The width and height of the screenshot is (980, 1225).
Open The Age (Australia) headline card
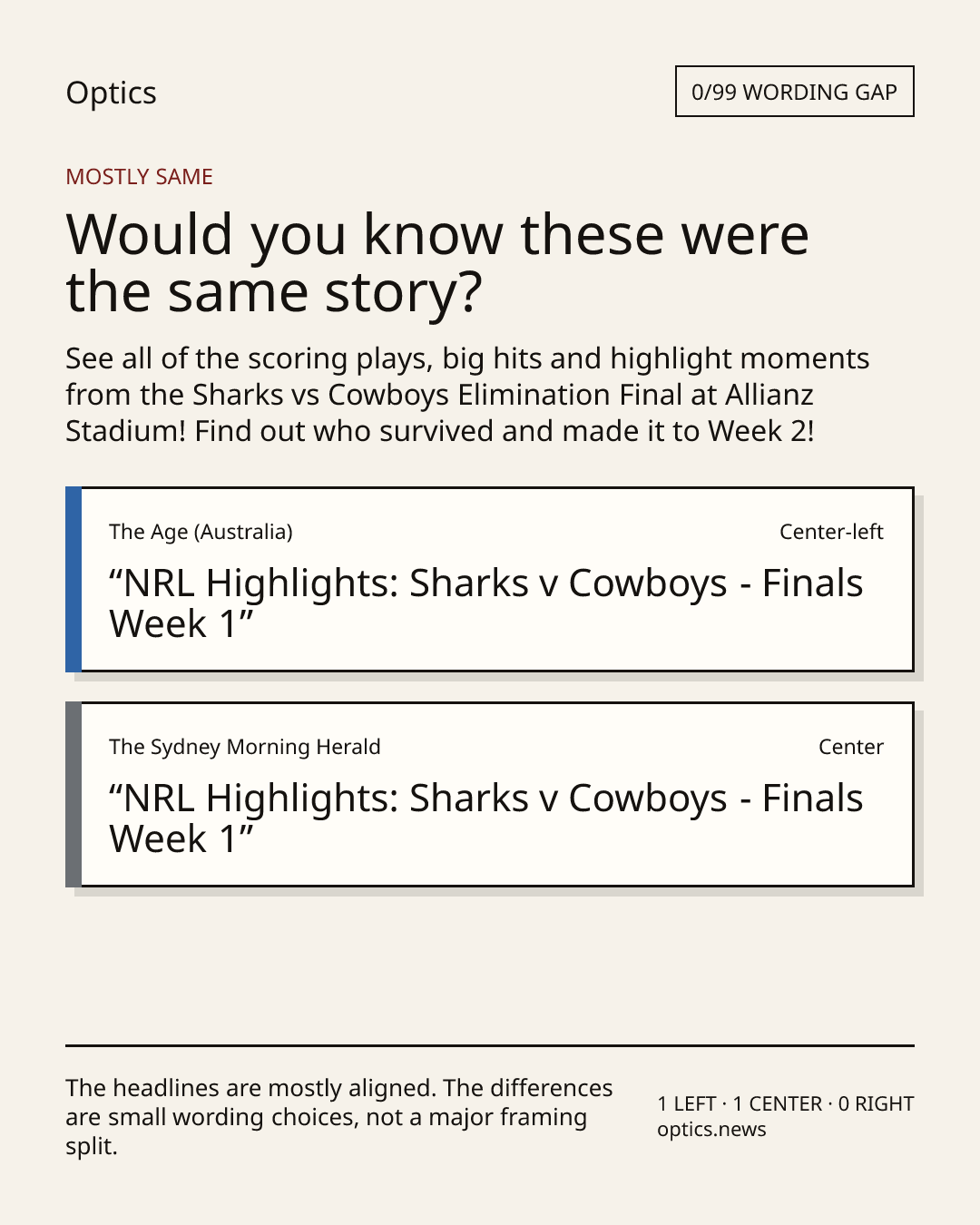pyautogui.click(x=489, y=580)
